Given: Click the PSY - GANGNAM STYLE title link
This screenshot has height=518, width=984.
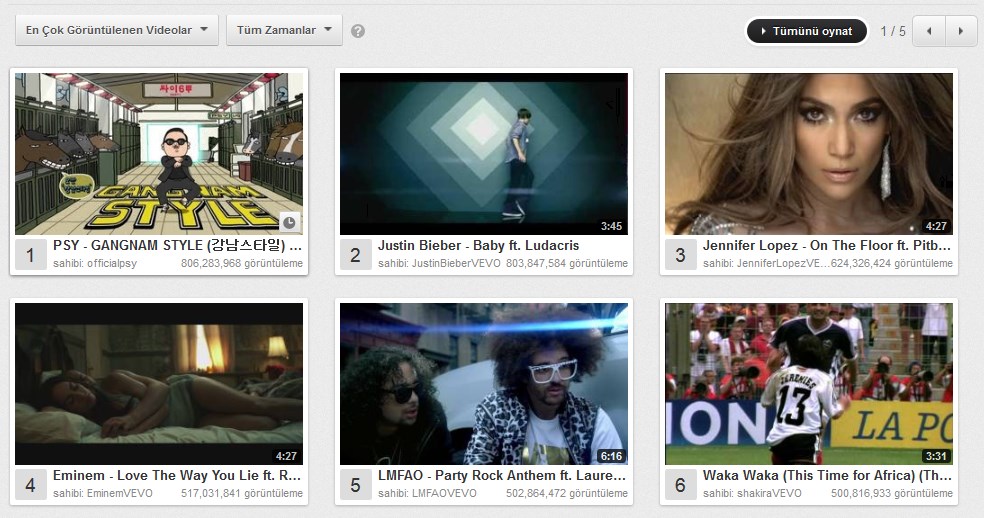Looking at the screenshot, I should [x=178, y=246].
